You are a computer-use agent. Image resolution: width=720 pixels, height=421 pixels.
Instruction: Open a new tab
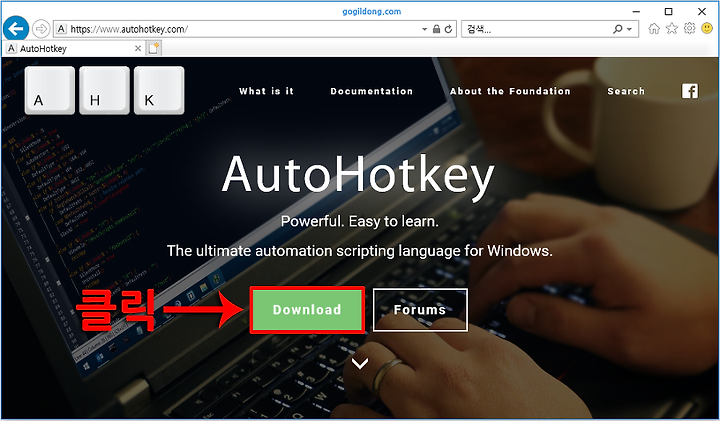(154, 48)
